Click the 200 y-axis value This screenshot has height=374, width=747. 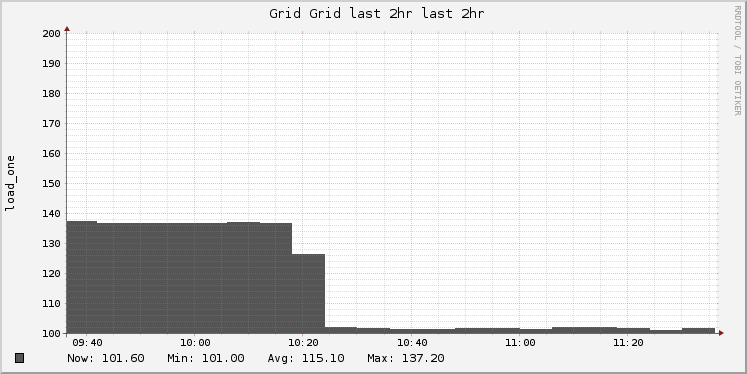tap(52, 33)
